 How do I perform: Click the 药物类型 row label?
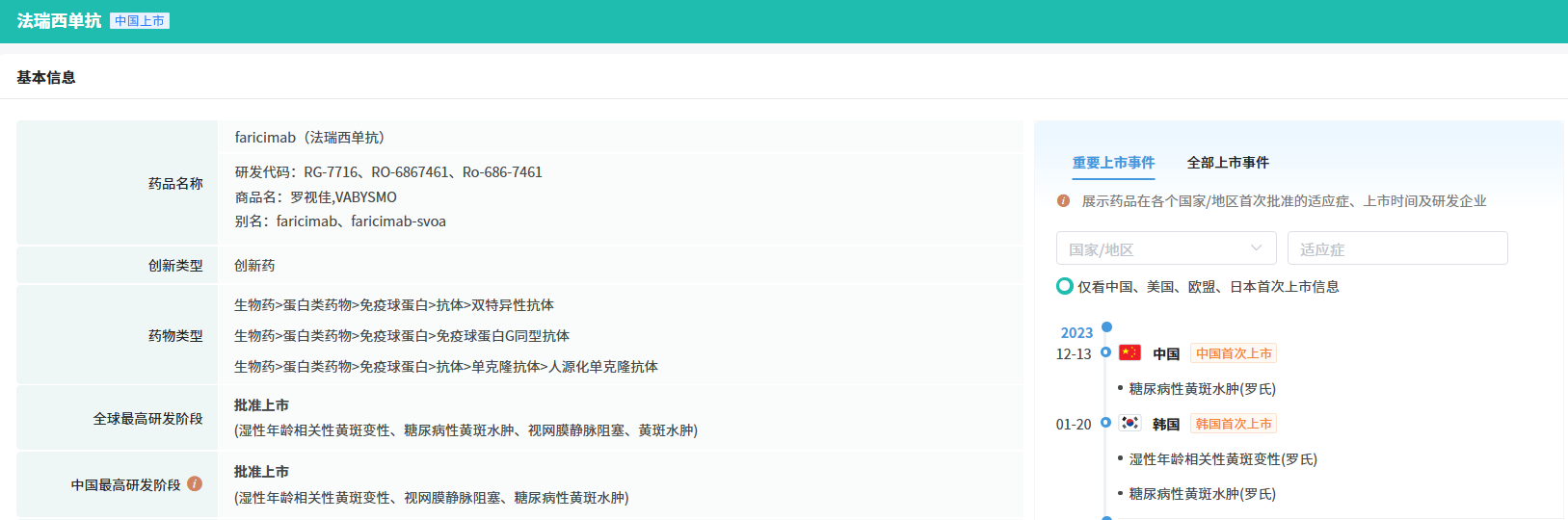(175, 335)
